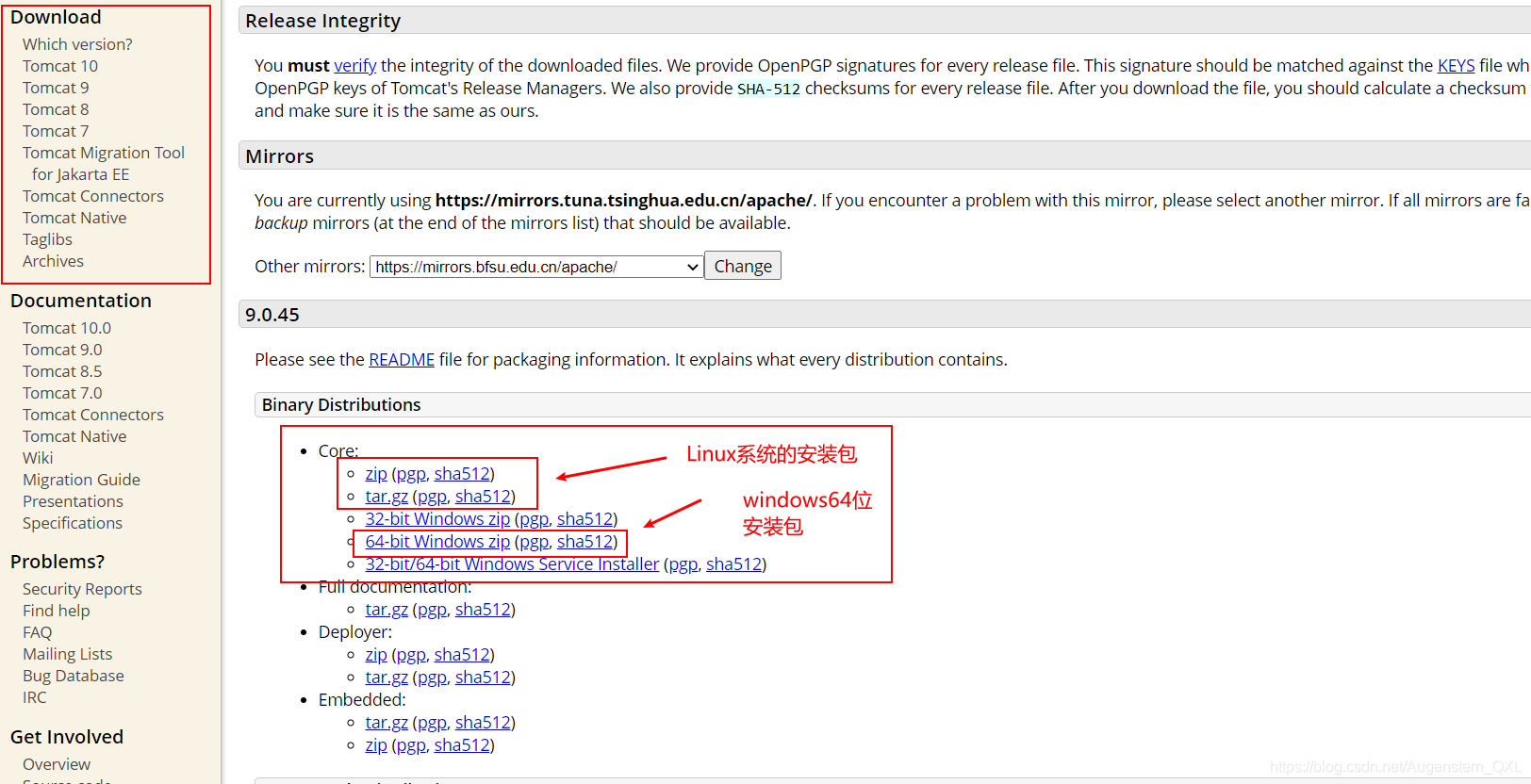Screen dimensions: 1531x784
Task: Open sha512 for Full documentation tar.gz
Action: (x=483, y=609)
